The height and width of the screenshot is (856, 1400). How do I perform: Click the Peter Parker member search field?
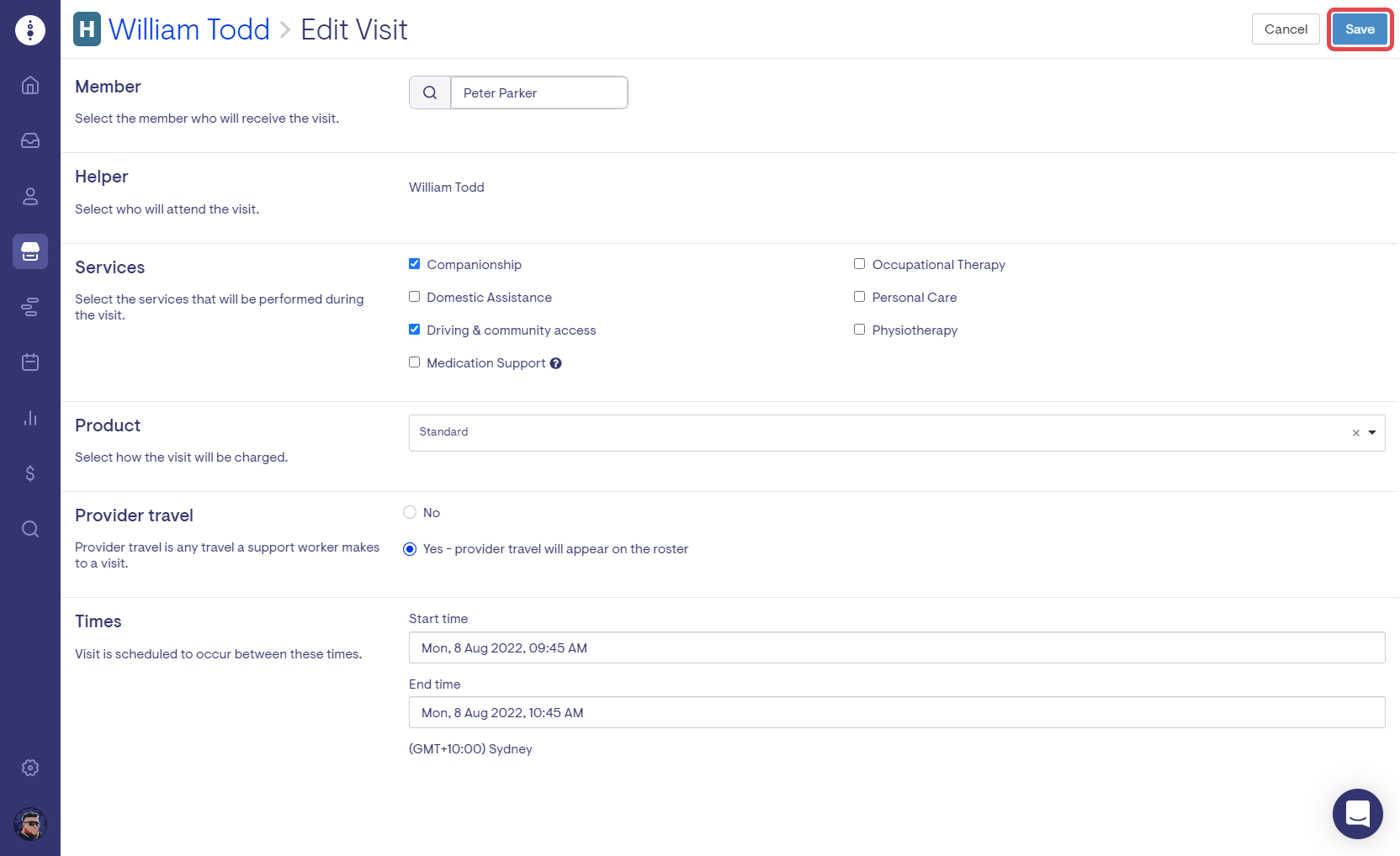pos(538,92)
